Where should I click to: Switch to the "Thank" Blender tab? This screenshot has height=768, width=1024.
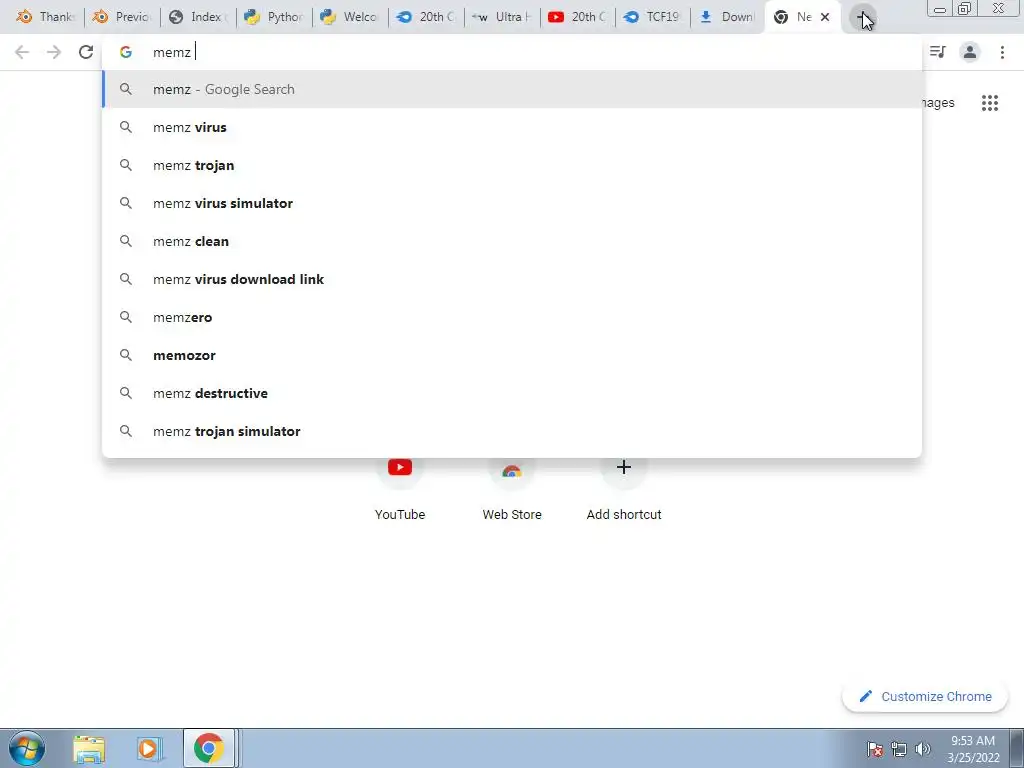[x=46, y=17]
